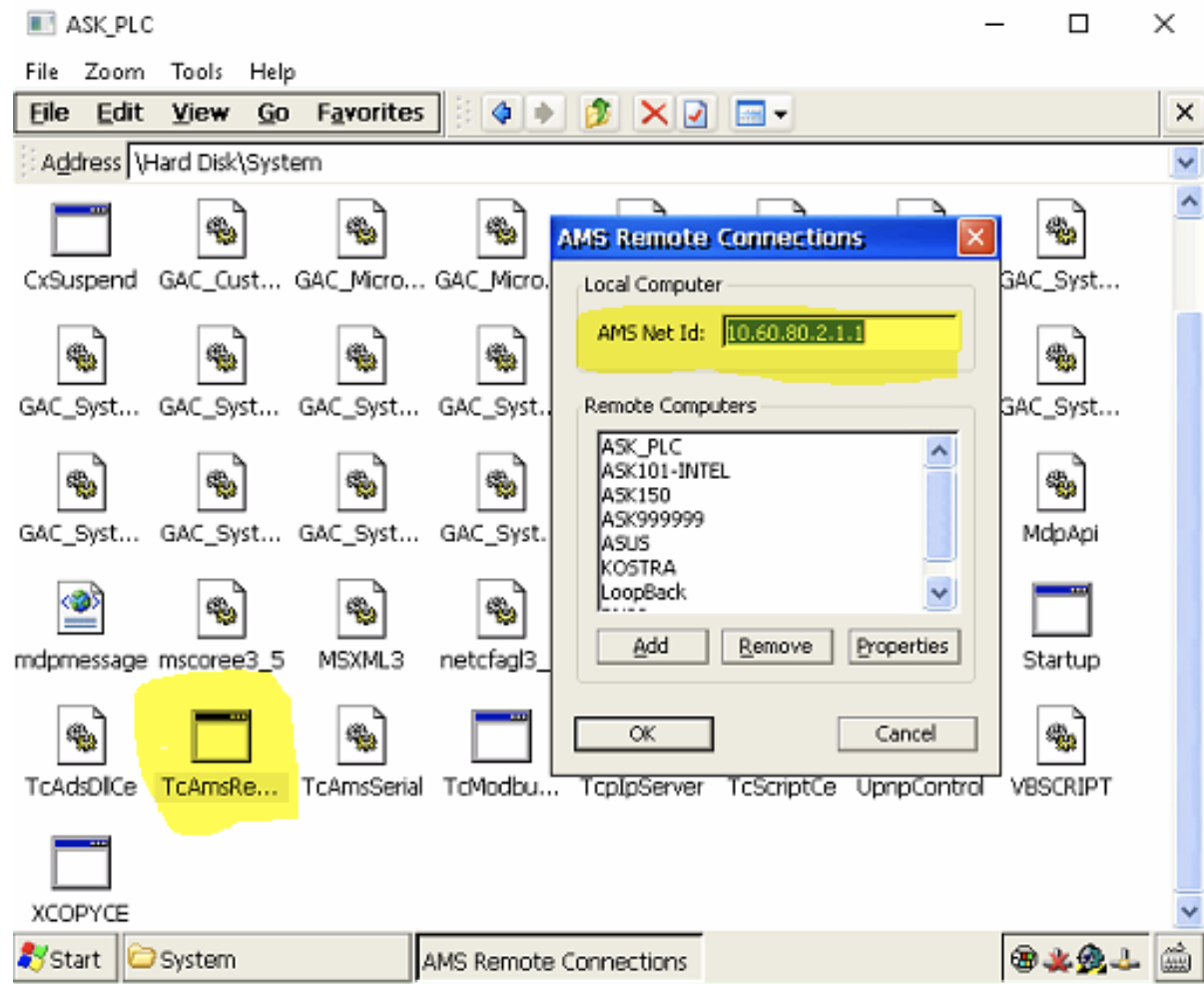Expand the Address bar dropdown arrow
Viewport: 1204px width, 984px height.
click(1185, 162)
